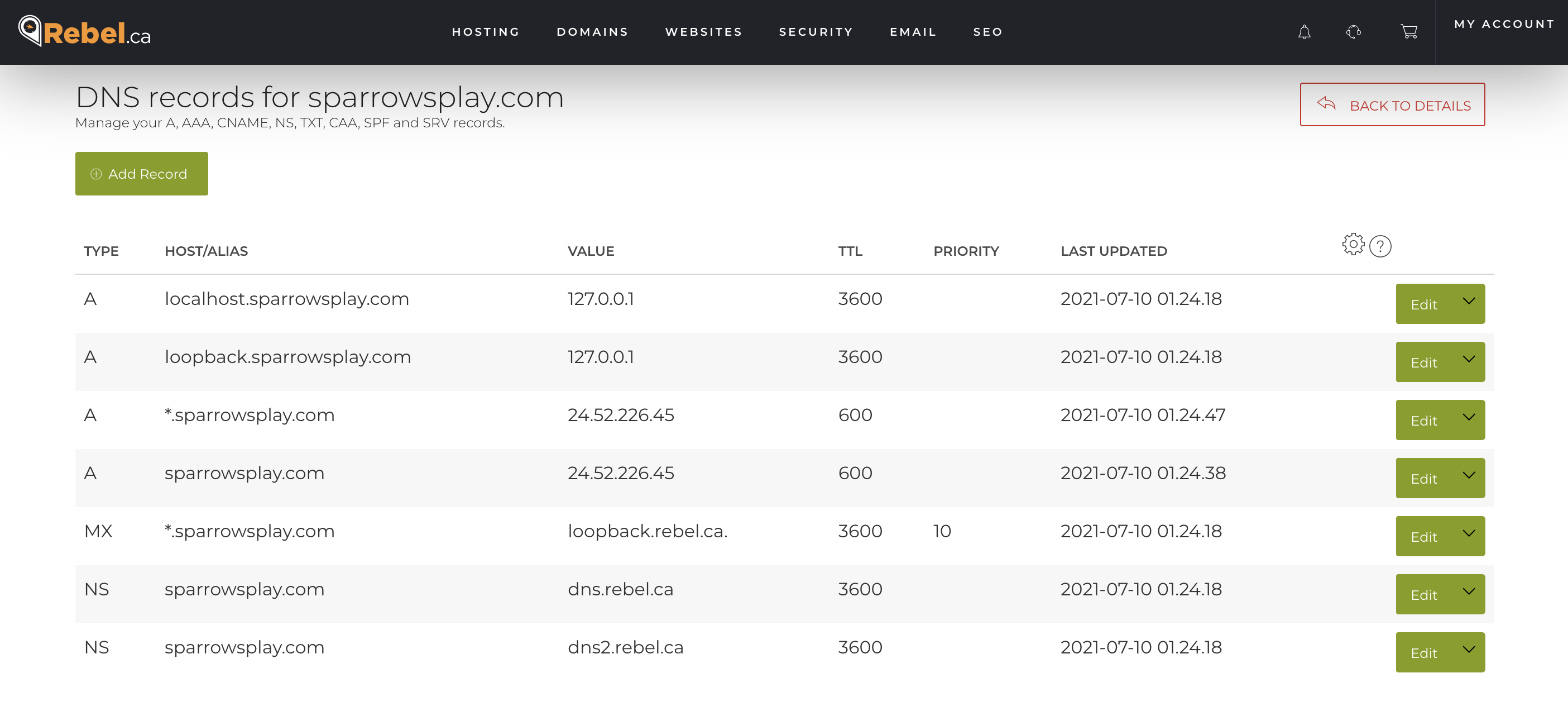This screenshot has height=716, width=1568.
Task: Select timestamp 2021-07-10 01.24.38
Action: (x=1143, y=473)
